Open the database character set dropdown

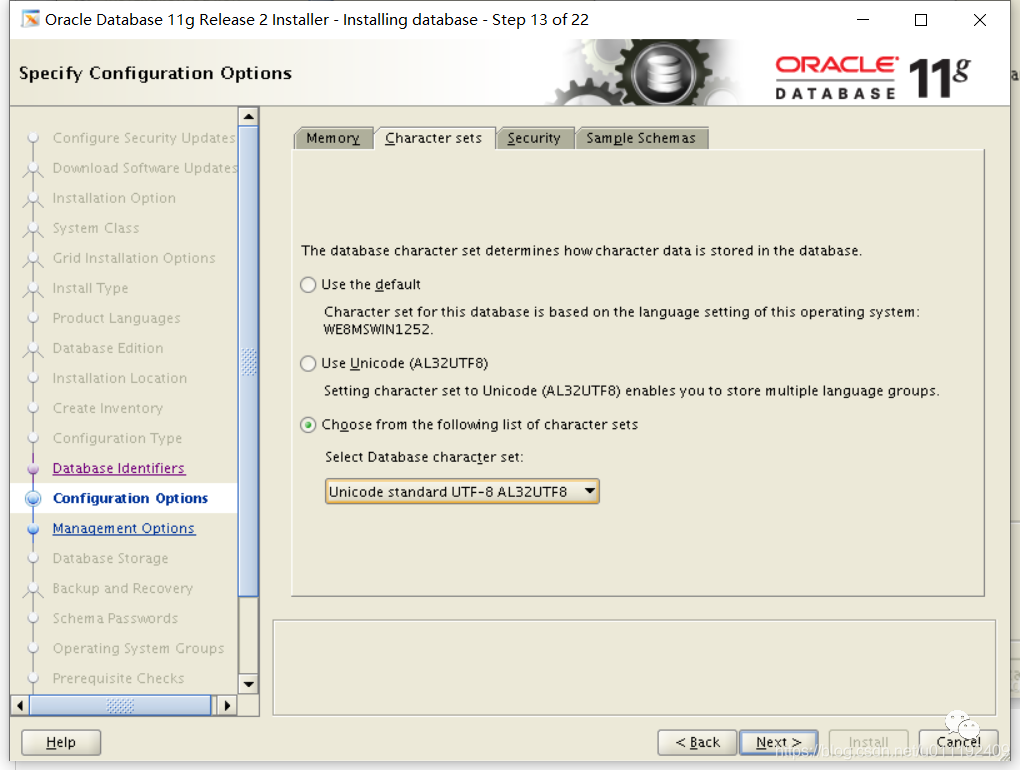click(x=462, y=492)
